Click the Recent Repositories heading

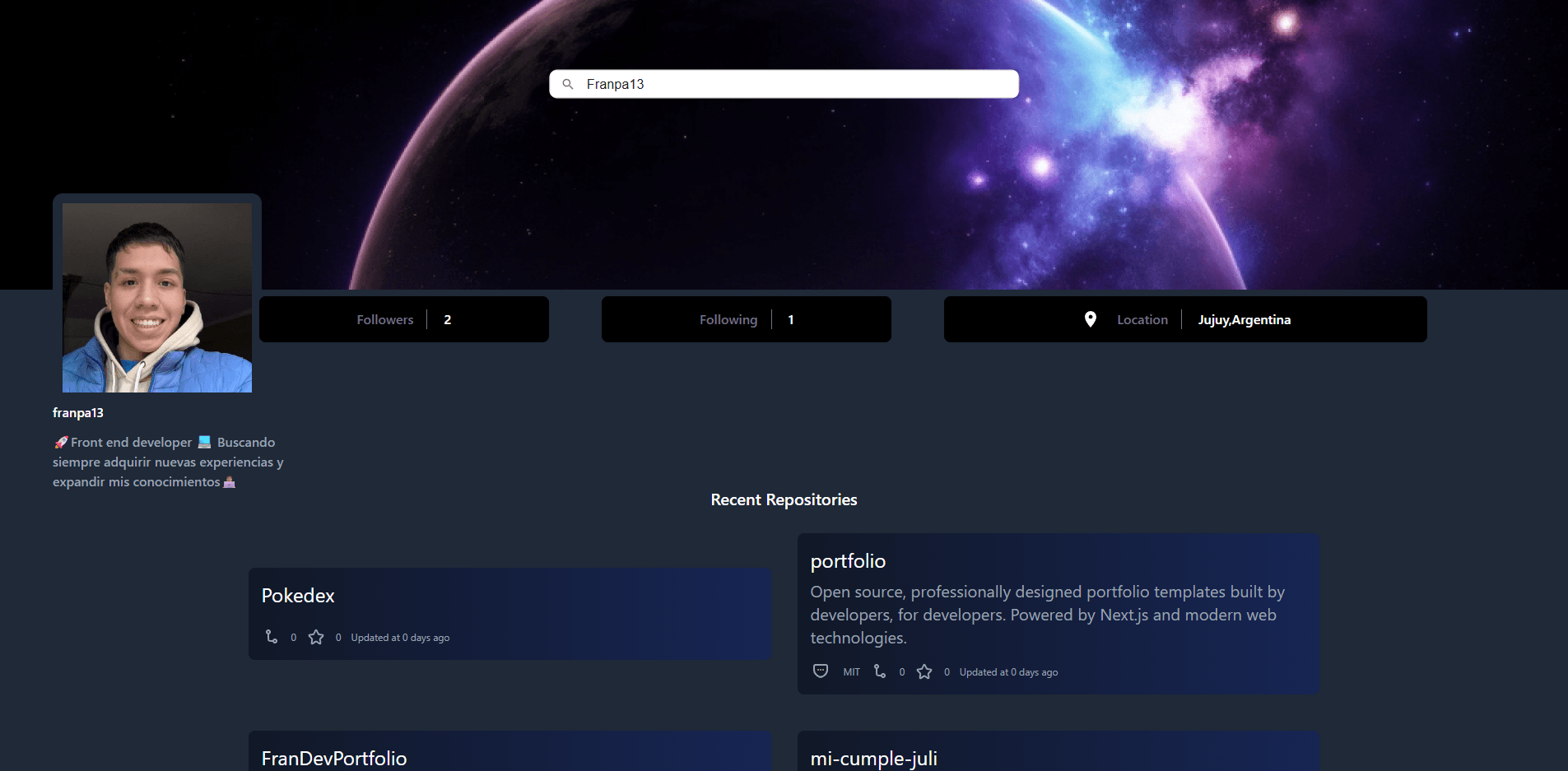coord(784,500)
